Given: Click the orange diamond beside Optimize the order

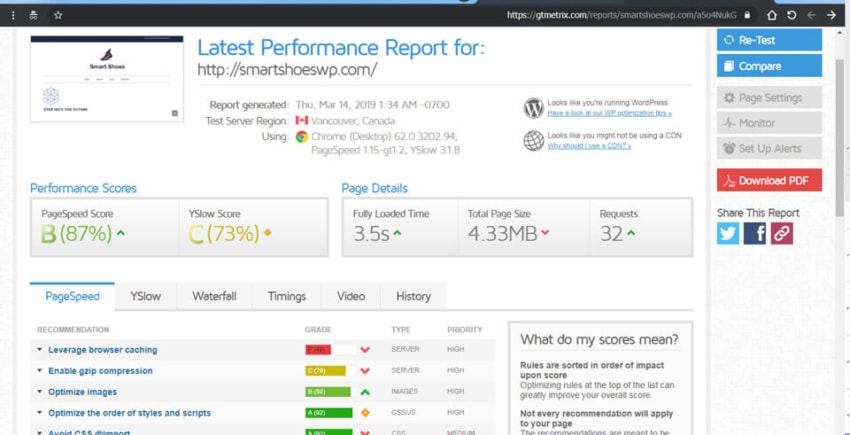Looking at the screenshot, I should (365, 413).
